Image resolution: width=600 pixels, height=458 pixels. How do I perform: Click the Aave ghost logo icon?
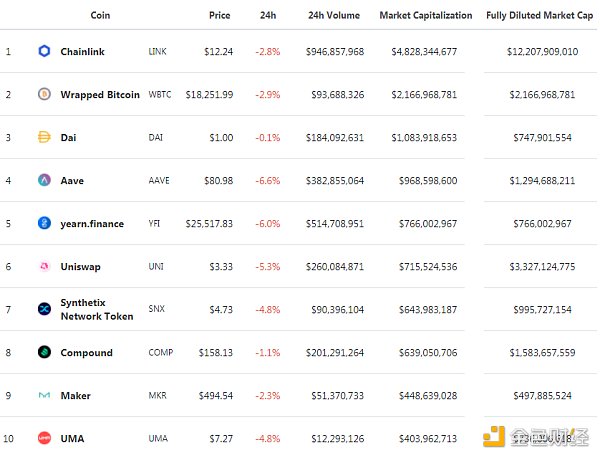pos(44,180)
